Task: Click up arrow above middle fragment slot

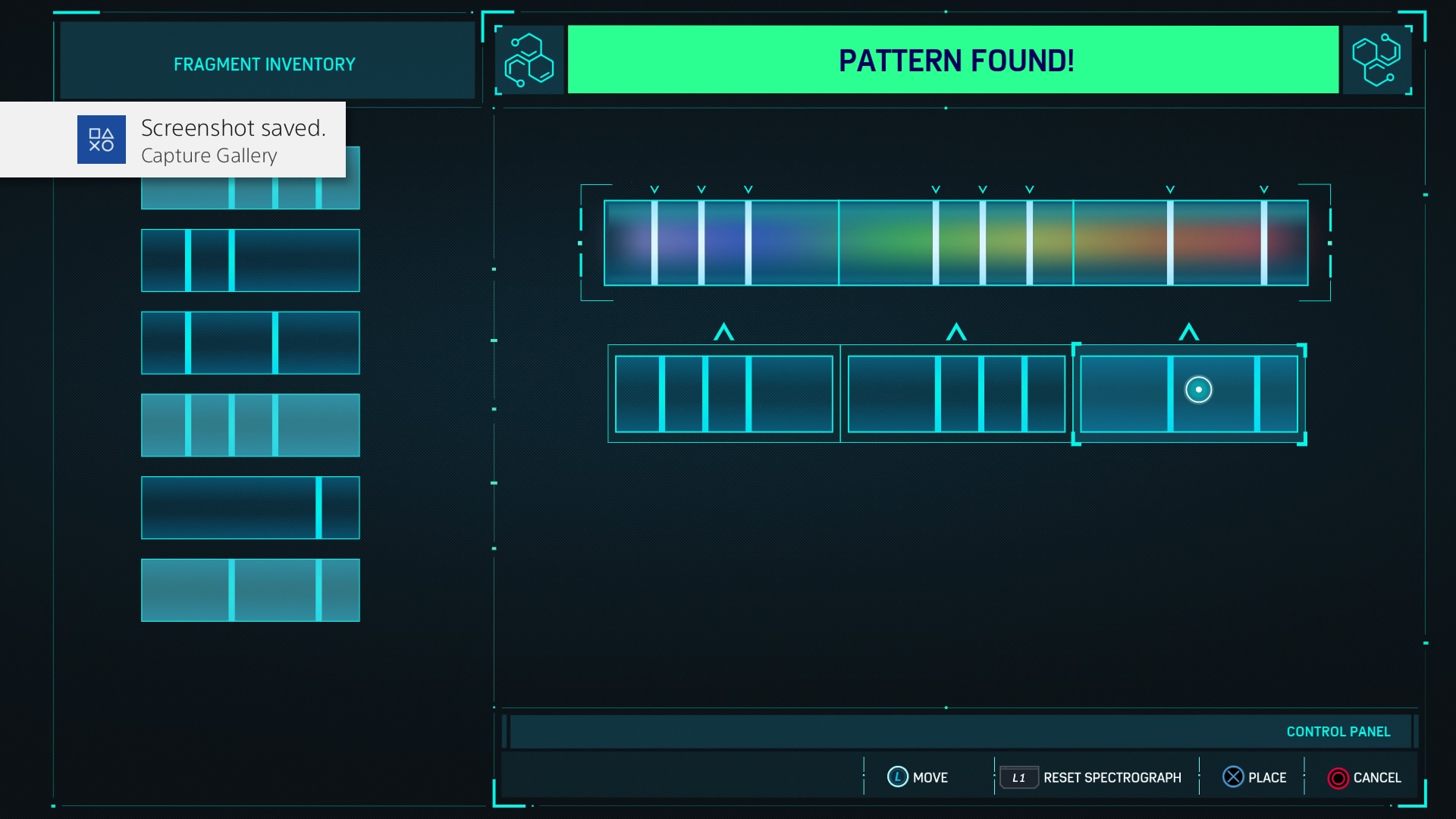Action: [955, 332]
